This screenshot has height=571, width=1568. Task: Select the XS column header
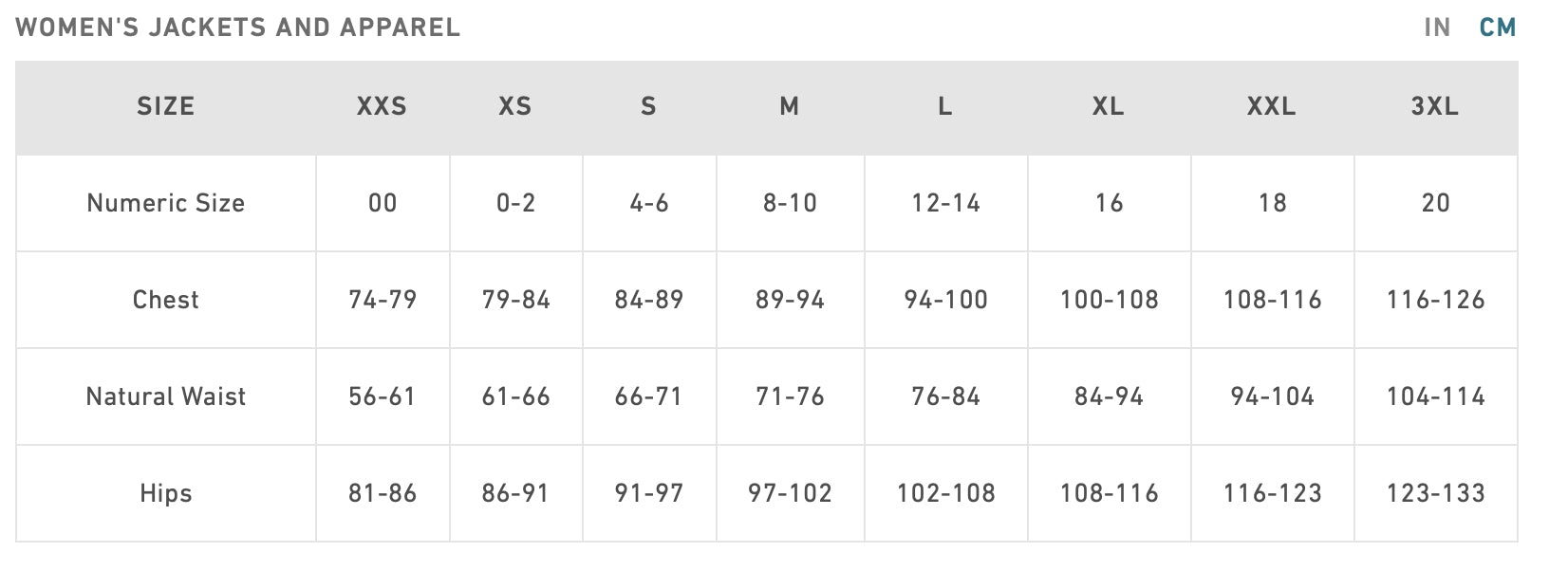[515, 106]
